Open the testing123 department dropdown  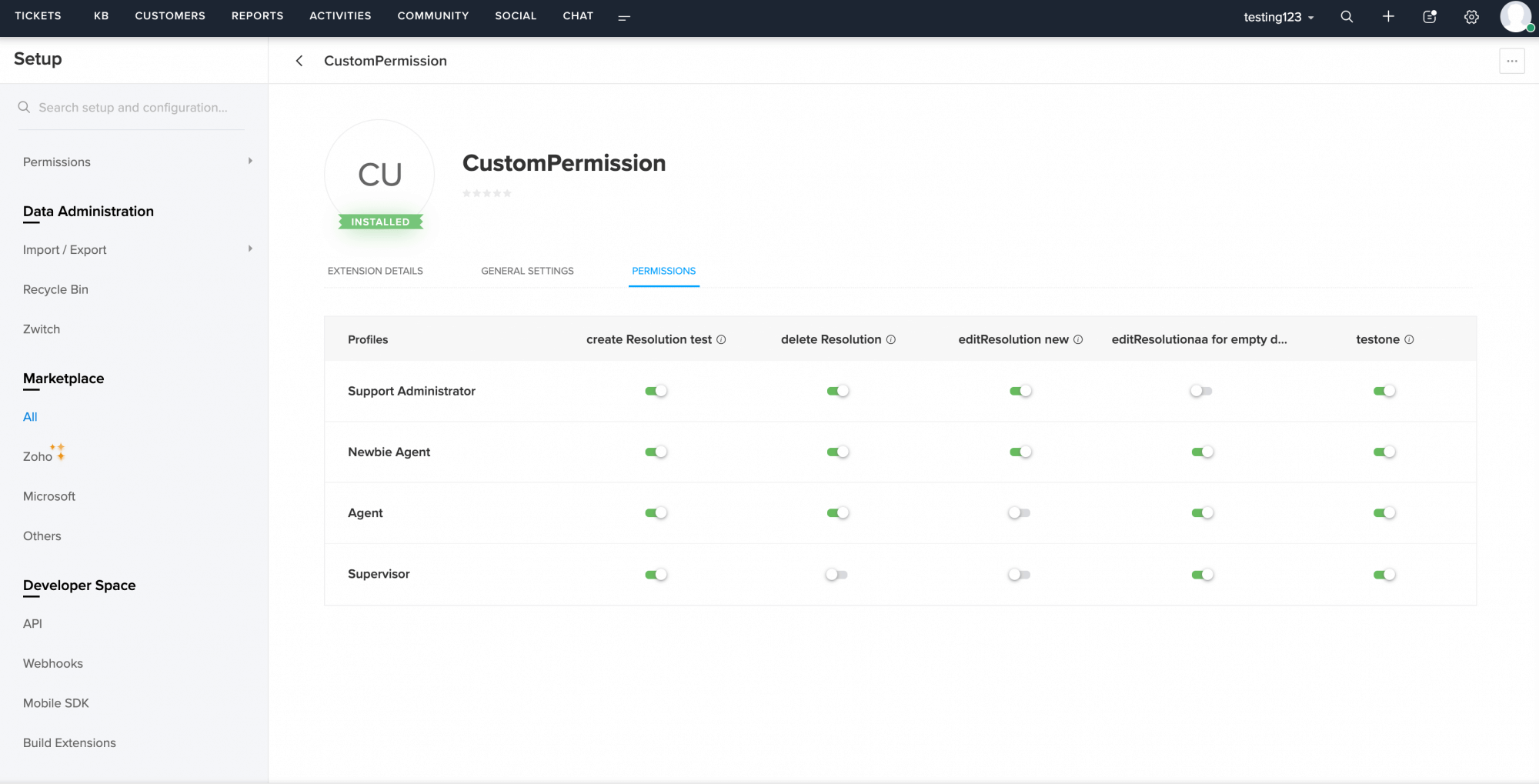pos(1278,17)
